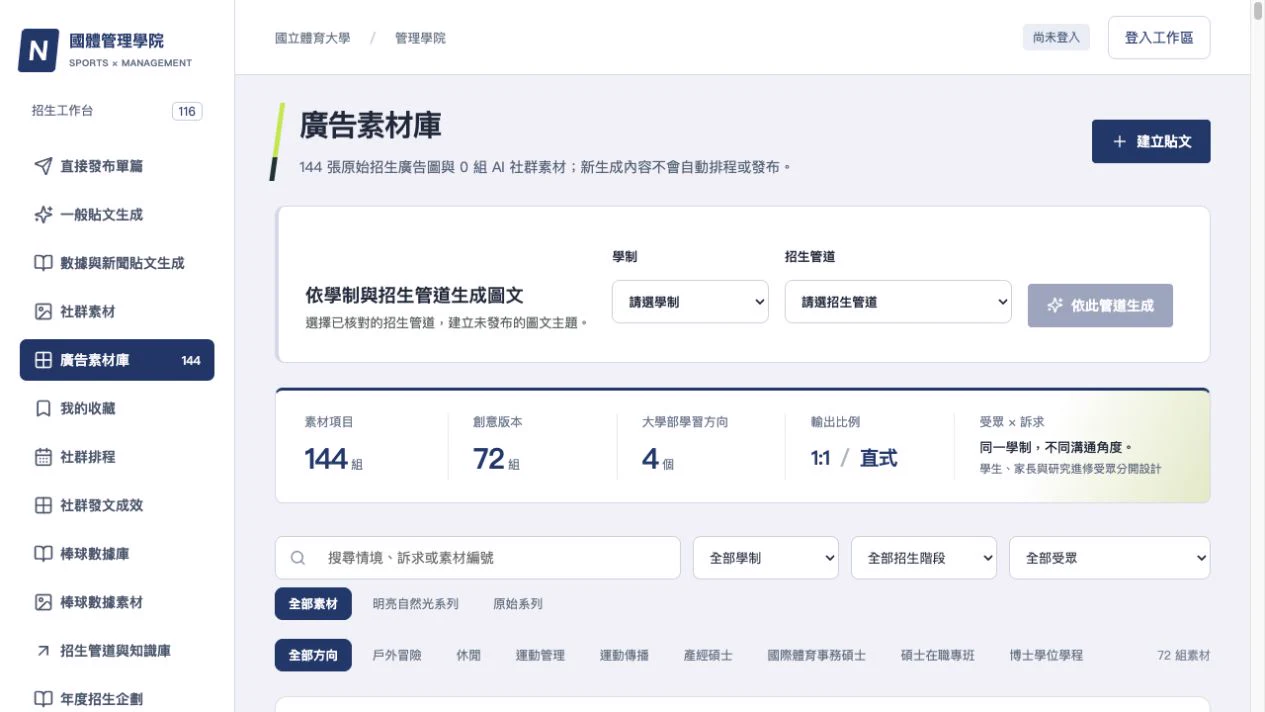The width and height of the screenshot is (1265, 712).
Task: Switch to 原始系列 tab
Action: pos(518,604)
